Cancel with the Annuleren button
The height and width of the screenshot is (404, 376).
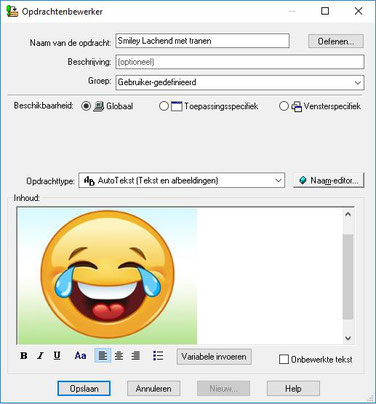click(154, 389)
